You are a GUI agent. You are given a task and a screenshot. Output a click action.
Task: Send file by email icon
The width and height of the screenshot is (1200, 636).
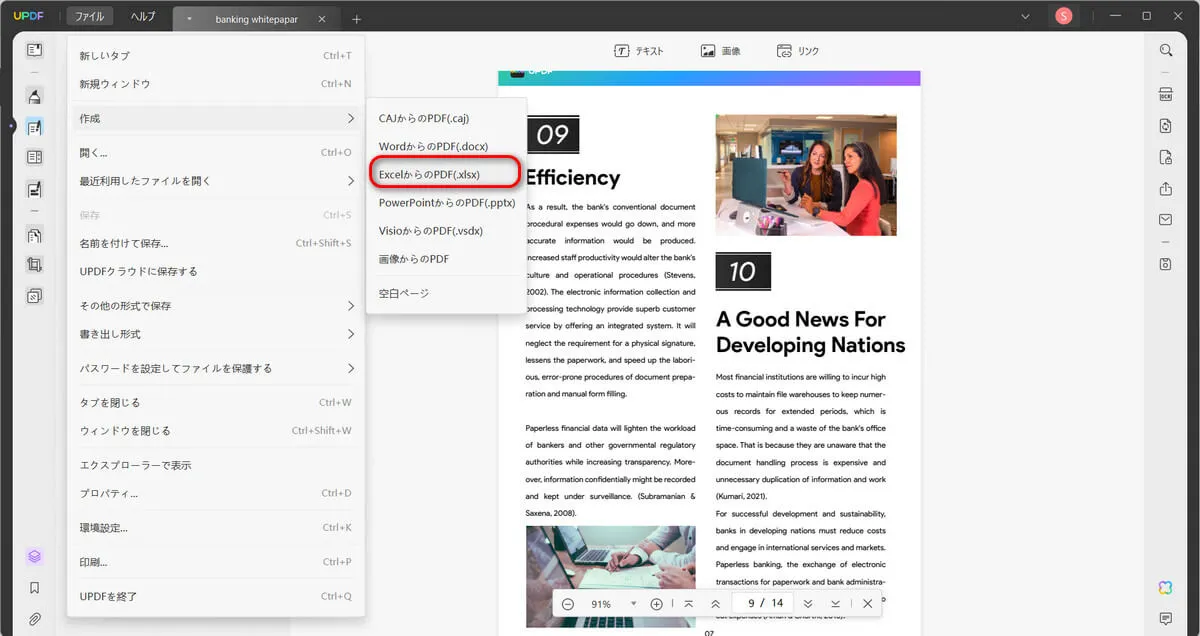click(x=1166, y=220)
